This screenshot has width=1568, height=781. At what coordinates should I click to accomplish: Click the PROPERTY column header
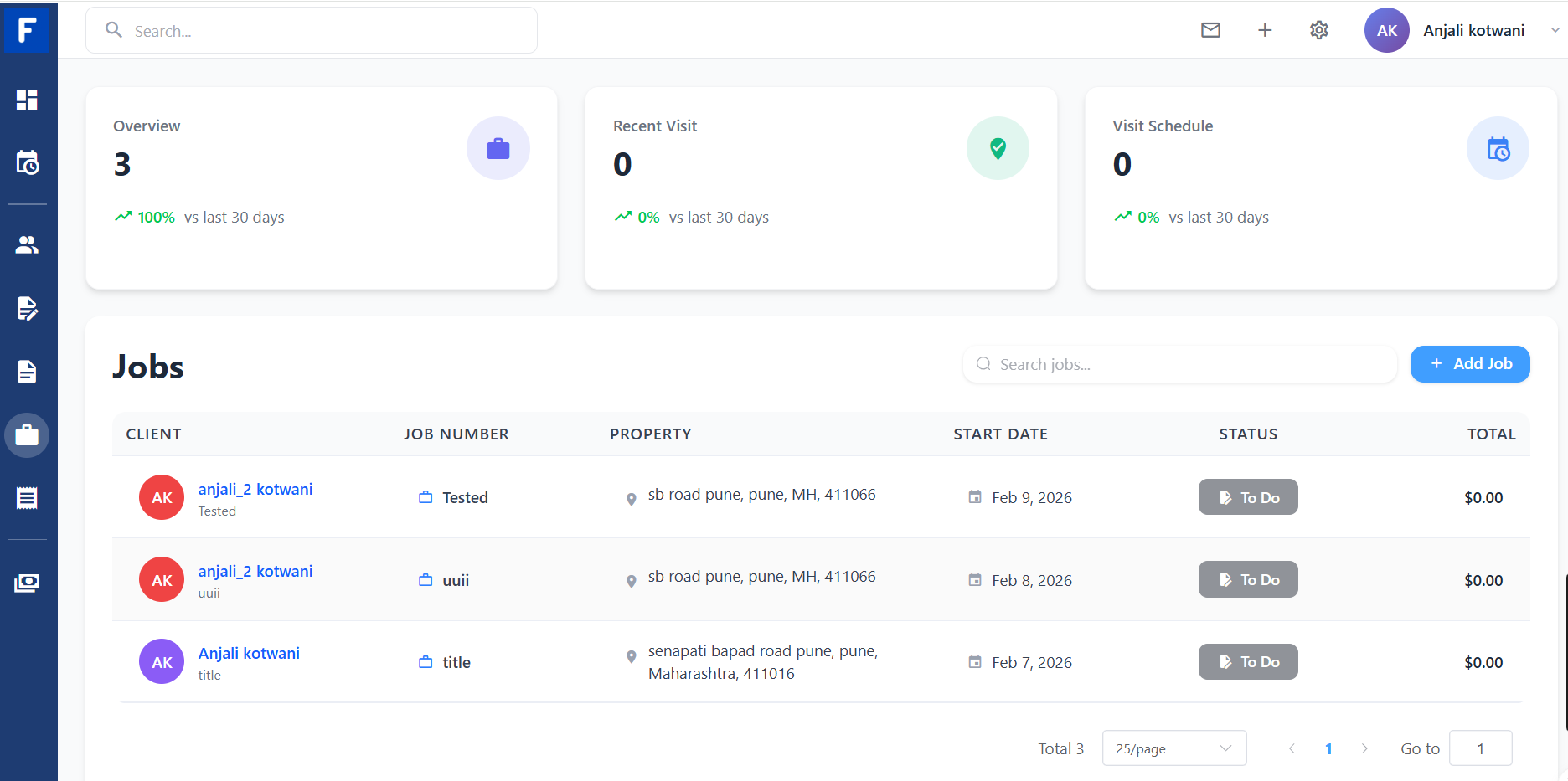click(x=650, y=434)
